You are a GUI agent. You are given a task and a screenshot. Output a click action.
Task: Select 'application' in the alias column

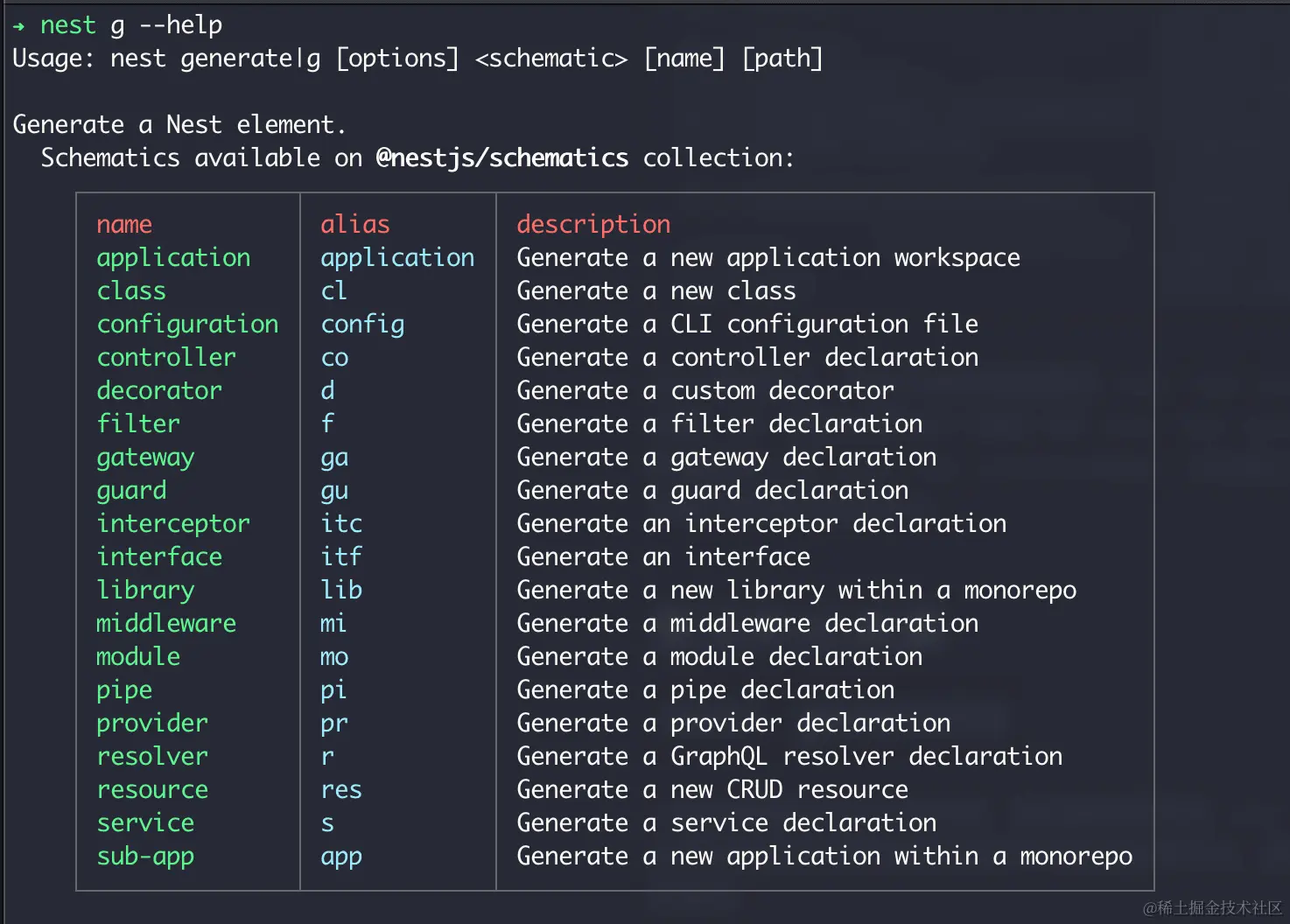(397, 258)
